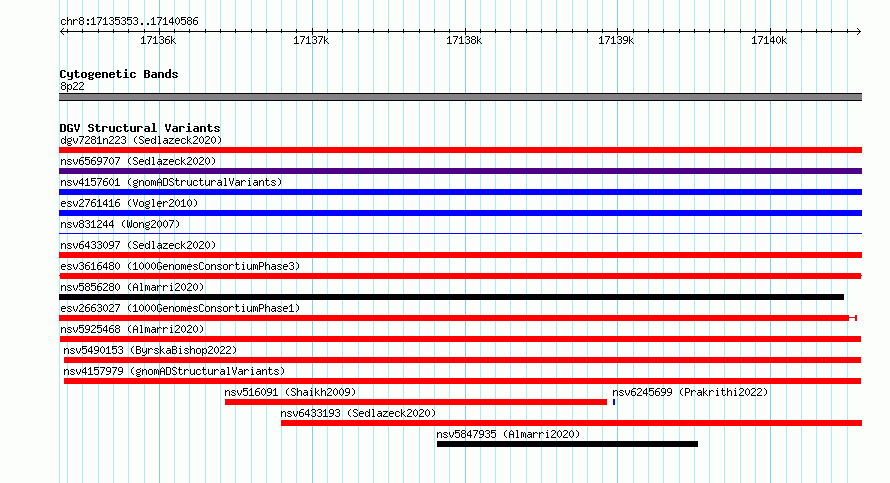This screenshot has height=483, width=890.
Task: Select the red bar for nsv516091
Action: pos(415,402)
